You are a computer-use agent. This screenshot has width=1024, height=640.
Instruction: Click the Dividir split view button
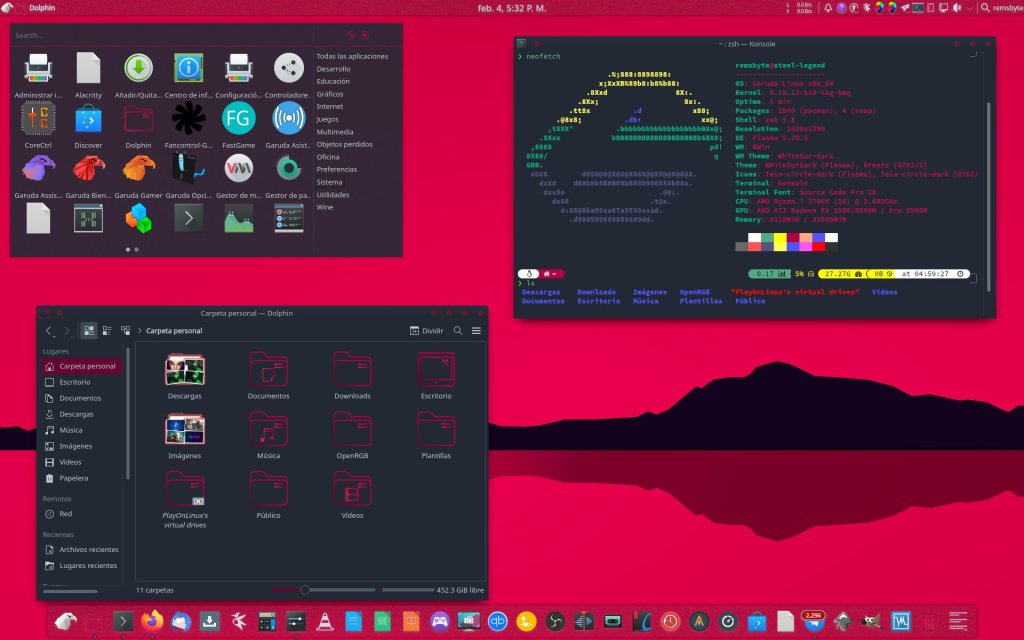click(426, 330)
